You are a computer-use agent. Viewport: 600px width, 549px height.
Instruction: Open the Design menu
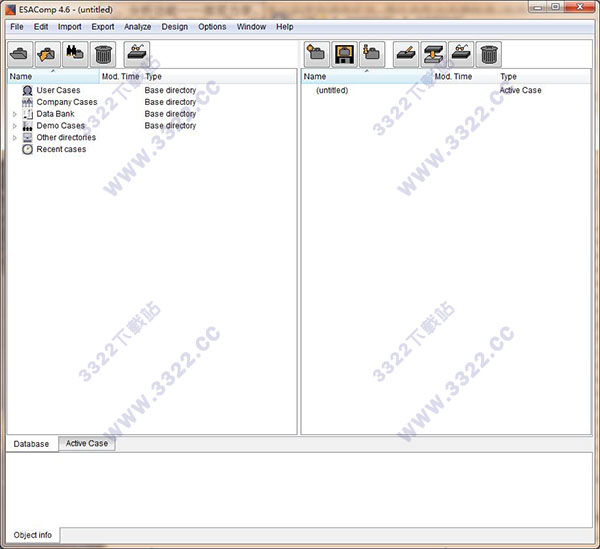click(x=174, y=27)
